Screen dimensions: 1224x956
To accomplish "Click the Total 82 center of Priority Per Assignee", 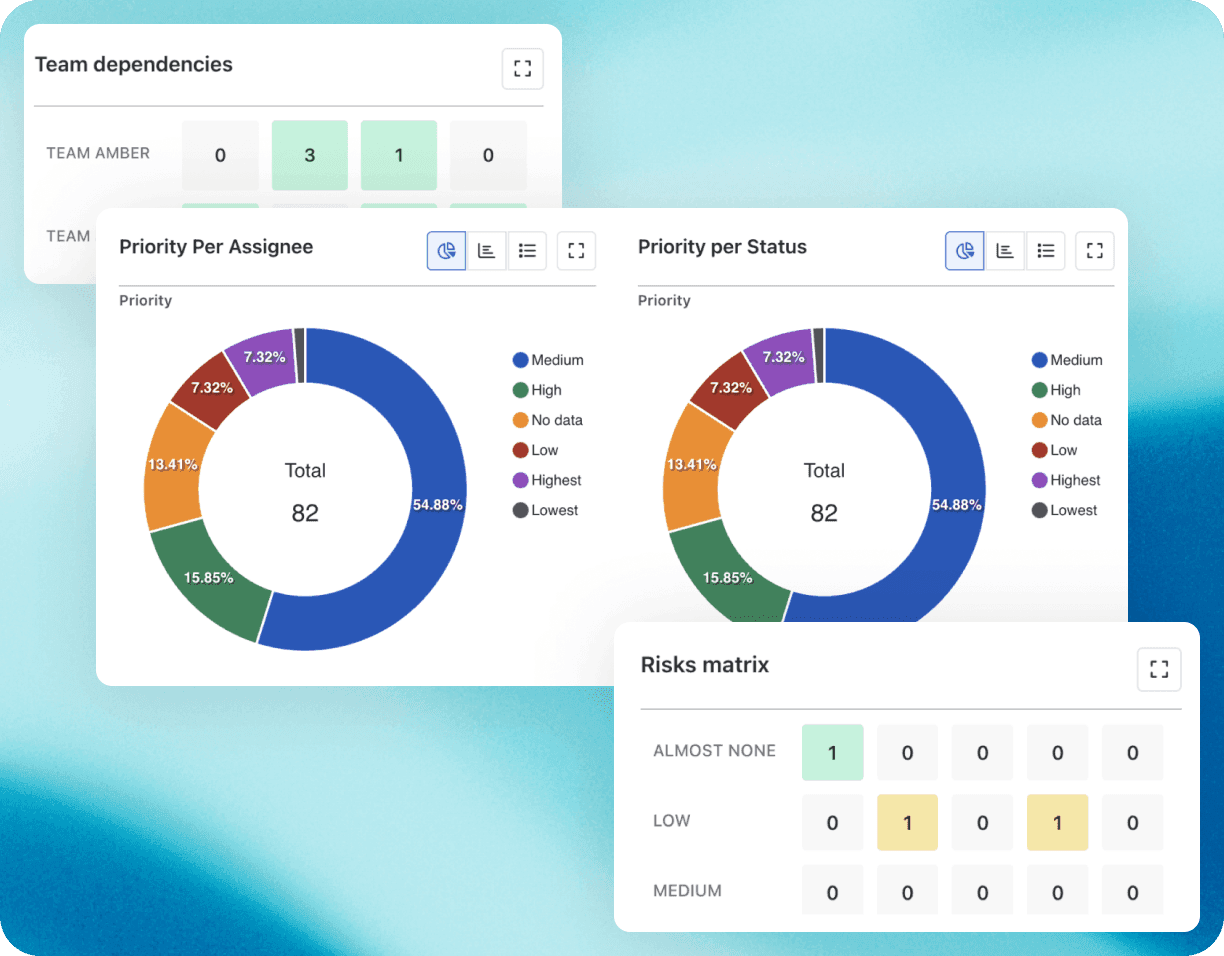I will click(x=305, y=492).
